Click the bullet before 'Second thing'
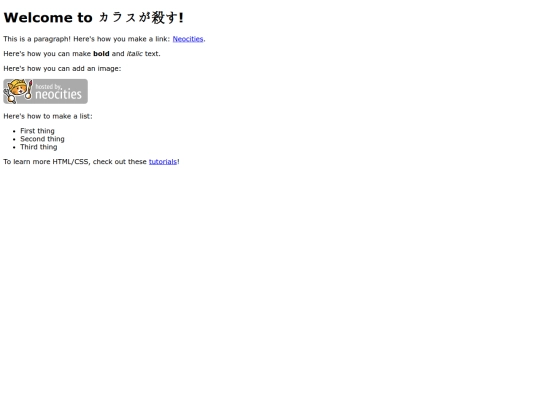This screenshot has height=405, width=540. click(x=14, y=139)
